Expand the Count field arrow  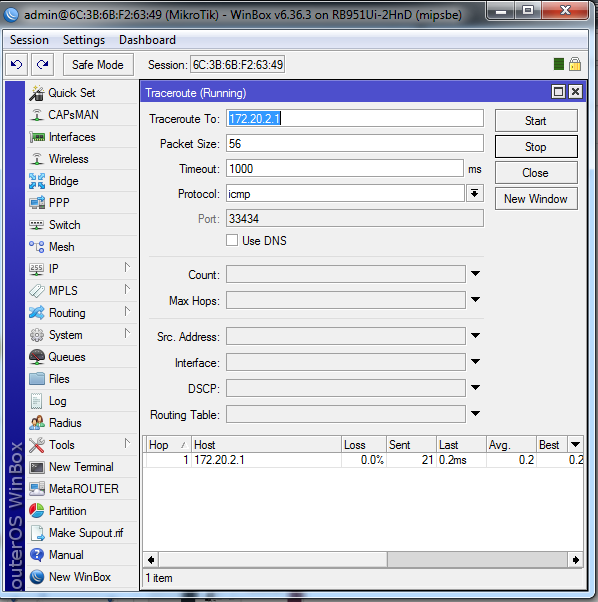point(476,274)
